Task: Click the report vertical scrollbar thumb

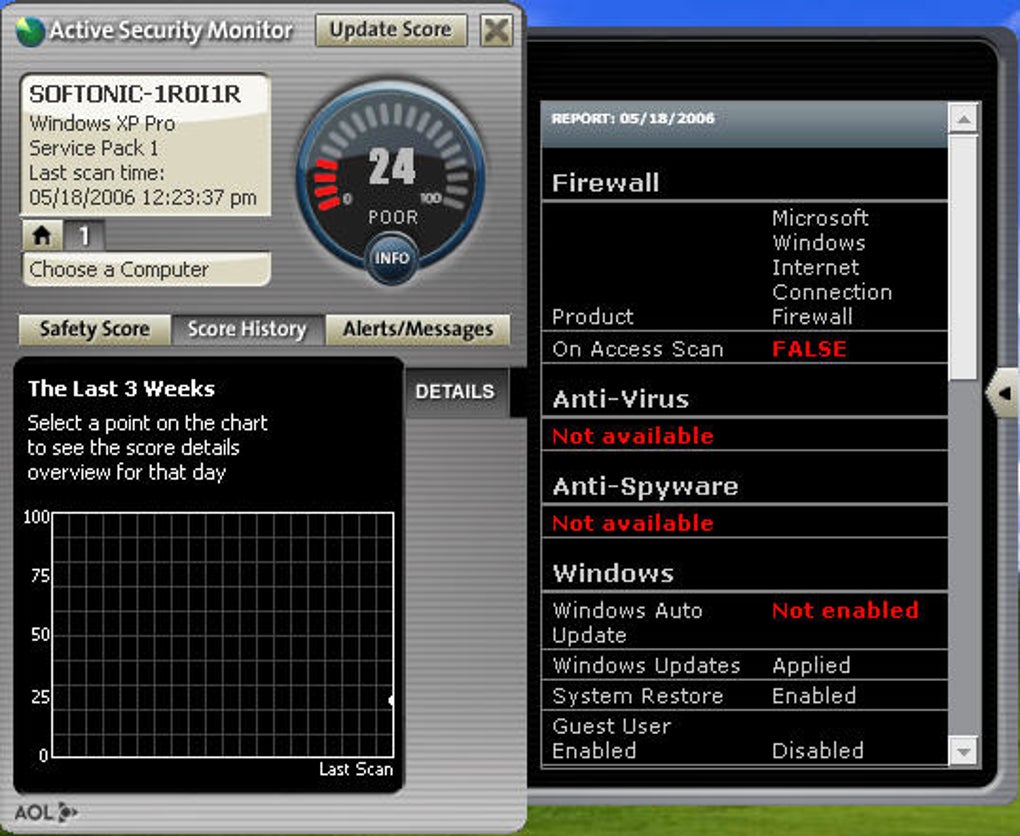Action: click(x=963, y=257)
